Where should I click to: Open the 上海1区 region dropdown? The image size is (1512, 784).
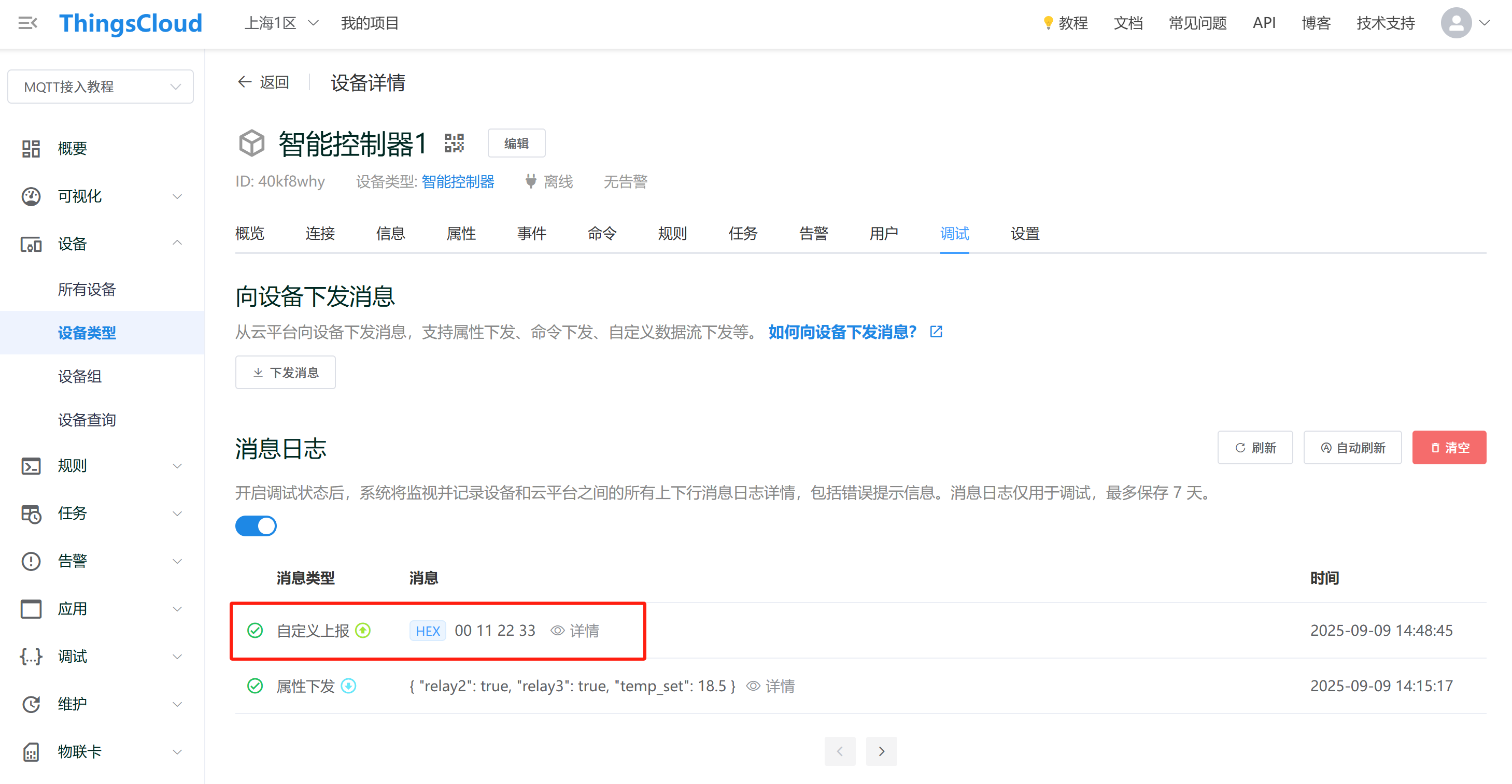281,23
